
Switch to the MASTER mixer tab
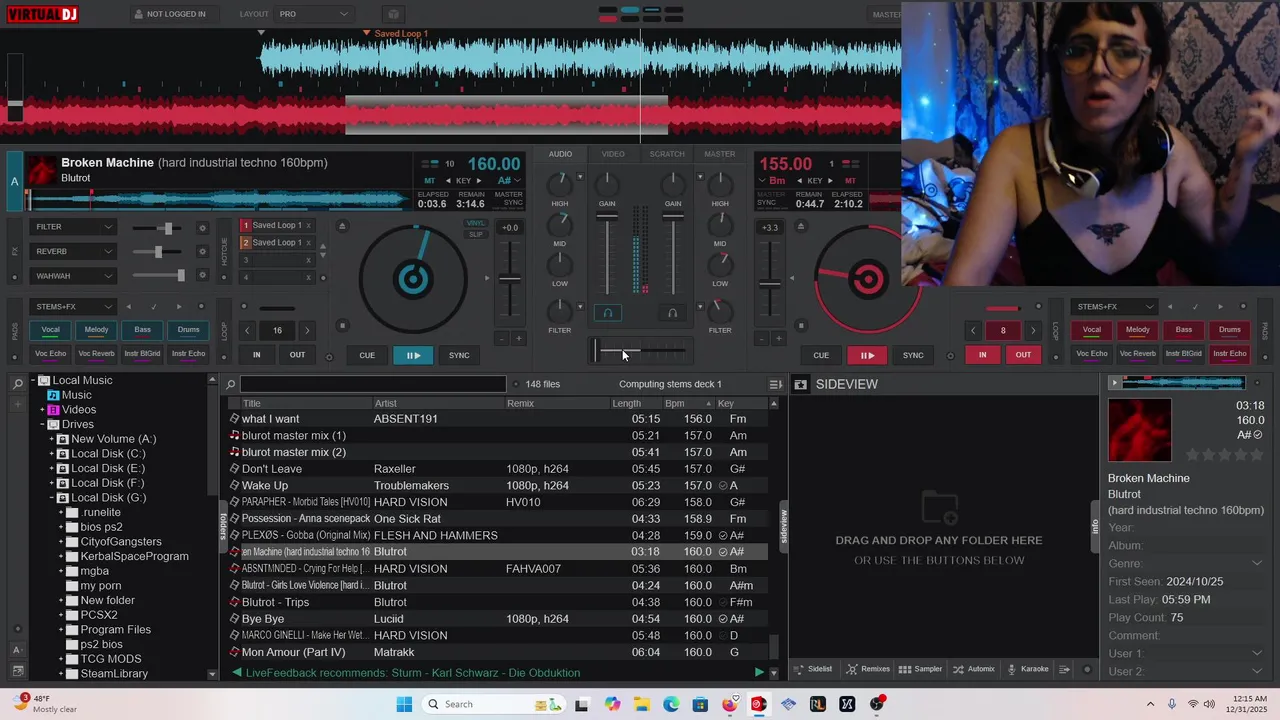pyautogui.click(x=720, y=154)
